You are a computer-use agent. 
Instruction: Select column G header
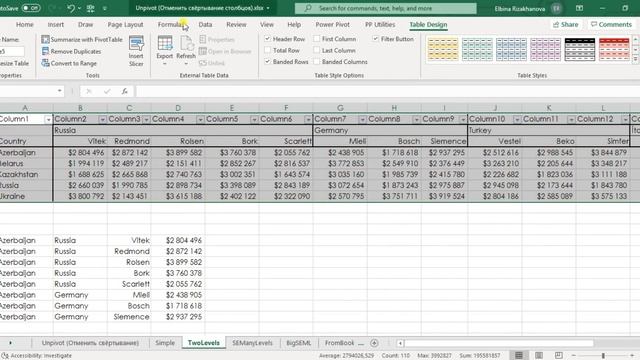tap(340, 108)
